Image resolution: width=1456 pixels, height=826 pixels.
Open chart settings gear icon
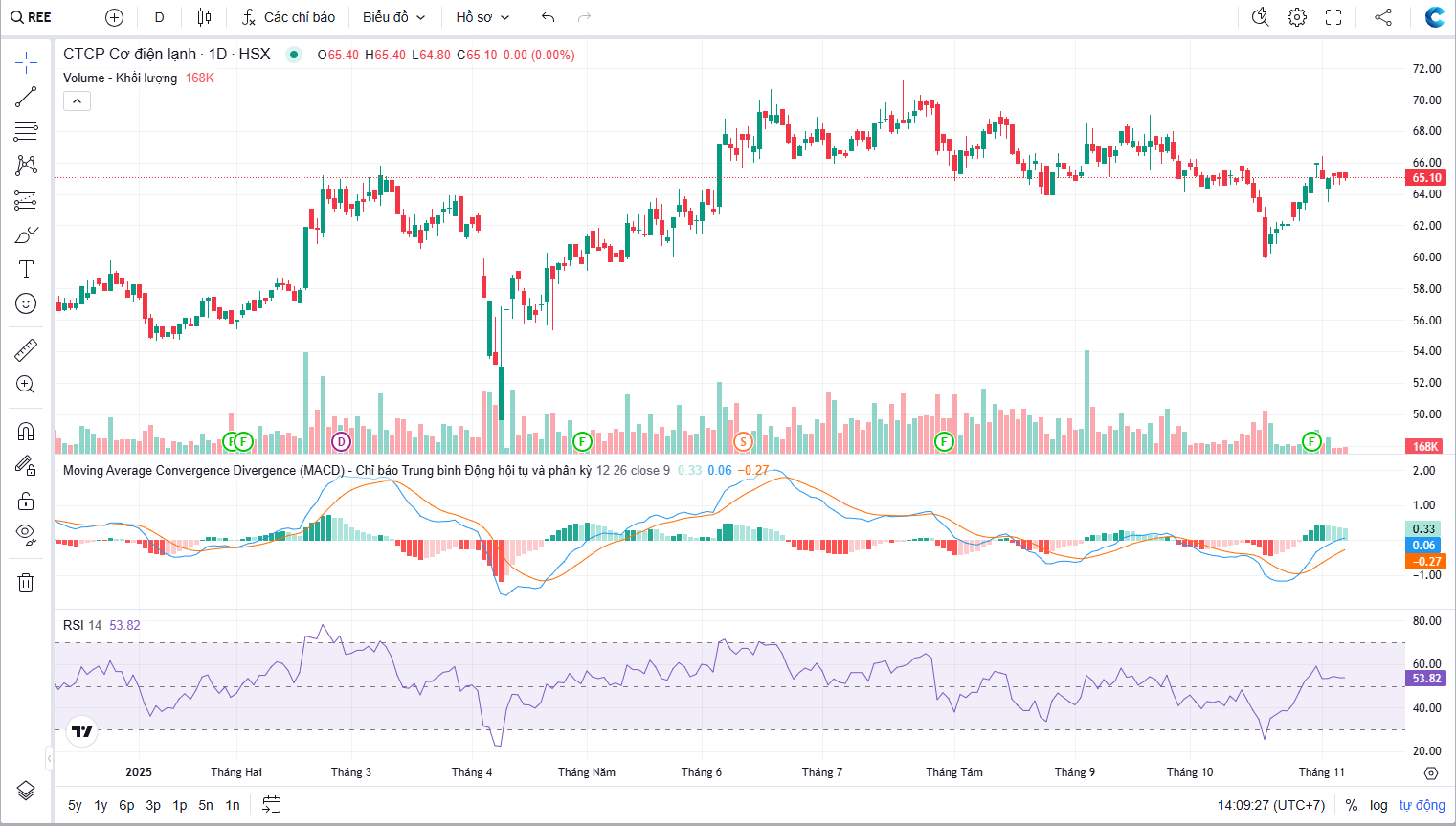(x=1297, y=17)
